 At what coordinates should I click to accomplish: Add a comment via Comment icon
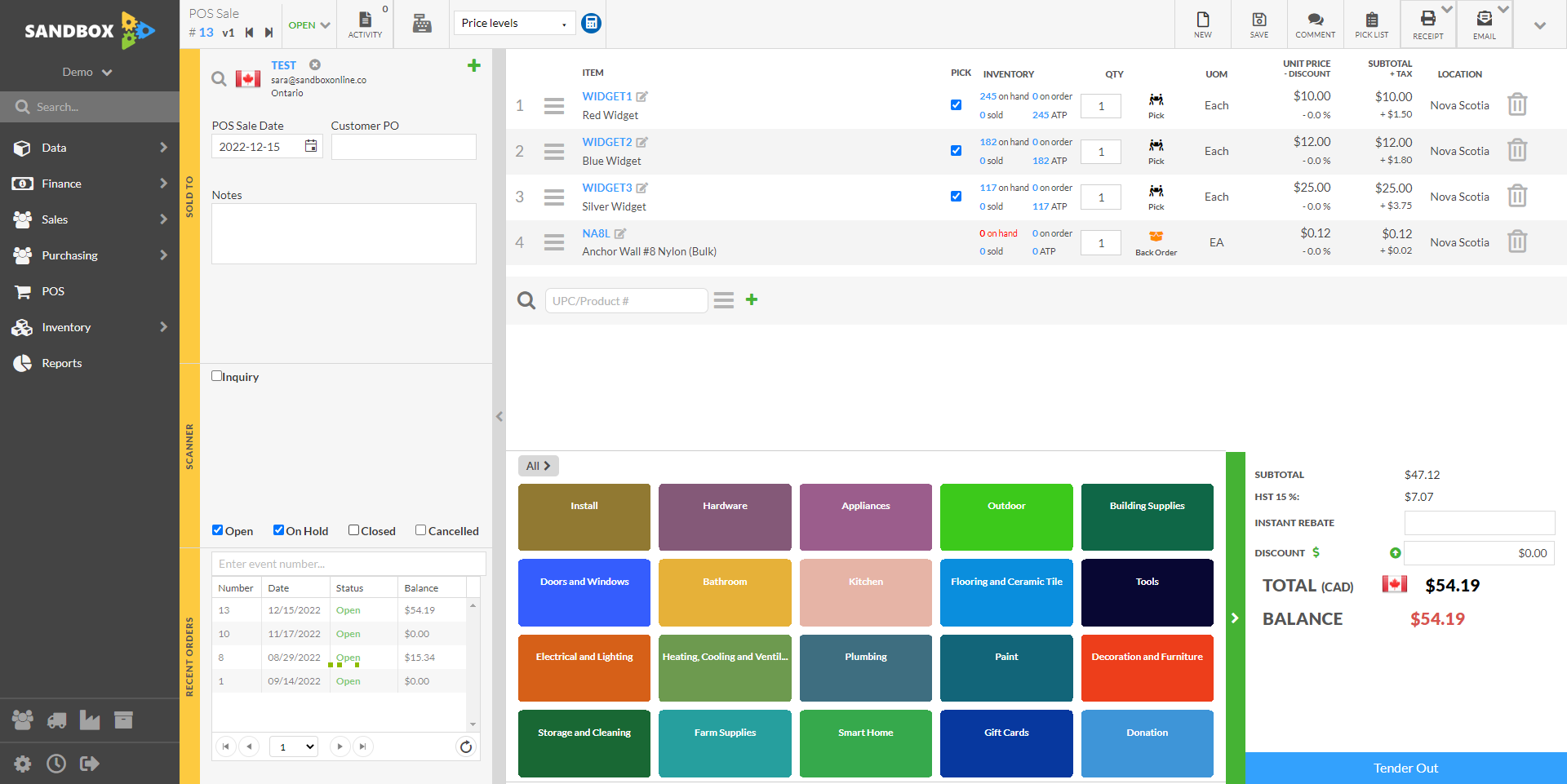[x=1316, y=24]
